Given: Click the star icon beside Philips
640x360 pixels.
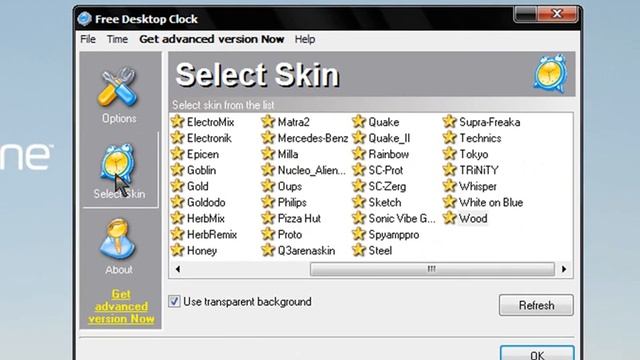Looking at the screenshot, I should (268, 202).
